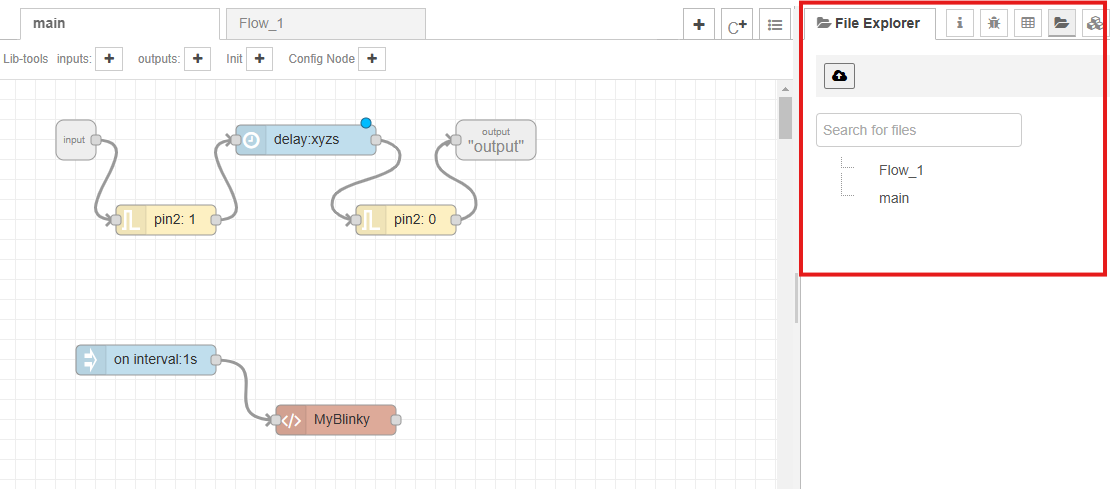This screenshot has width=1110, height=489.
Task: Click the scroll up arrow of canvas
Action: [785, 88]
